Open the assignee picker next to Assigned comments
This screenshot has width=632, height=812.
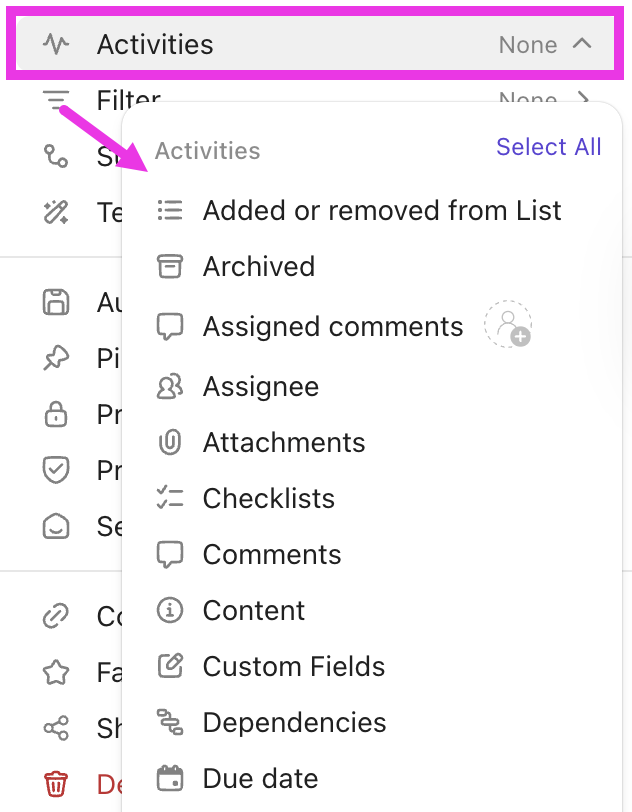click(x=508, y=325)
